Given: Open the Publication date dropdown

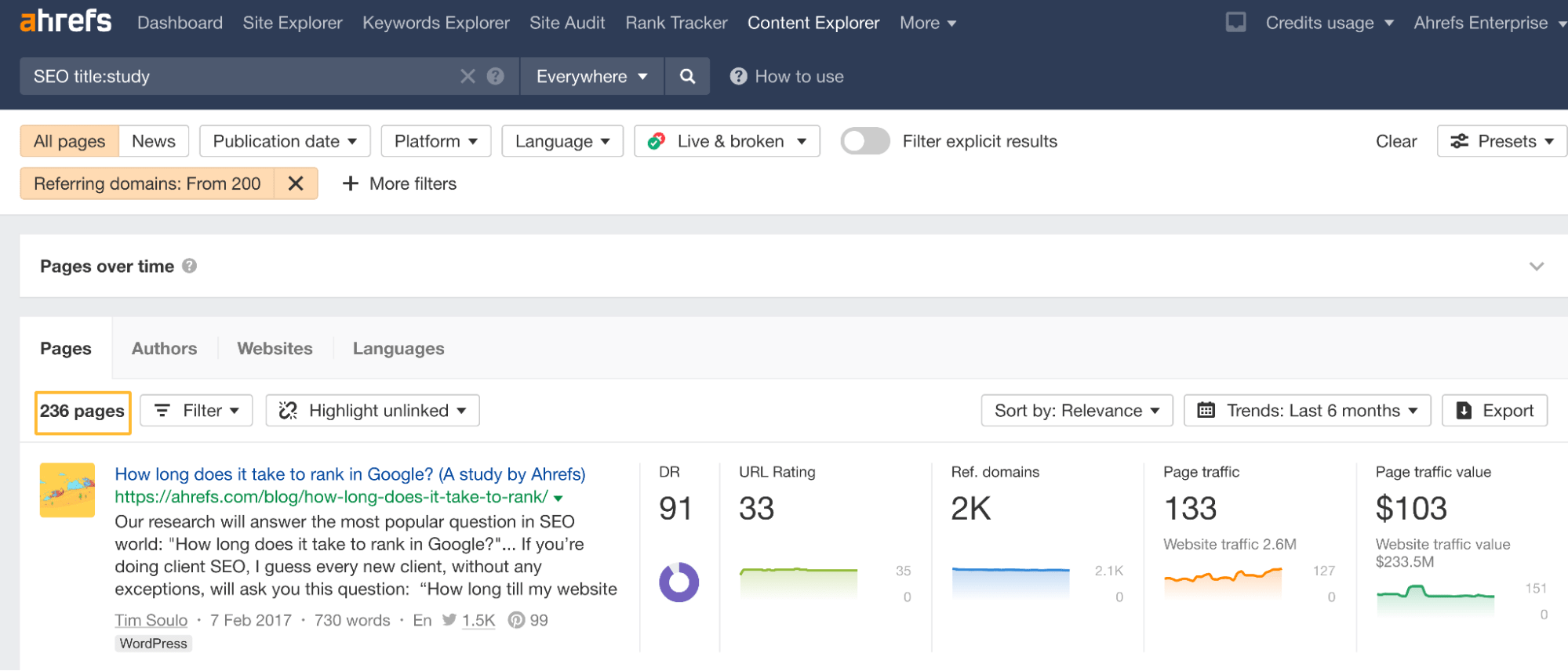Looking at the screenshot, I should (285, 141).
